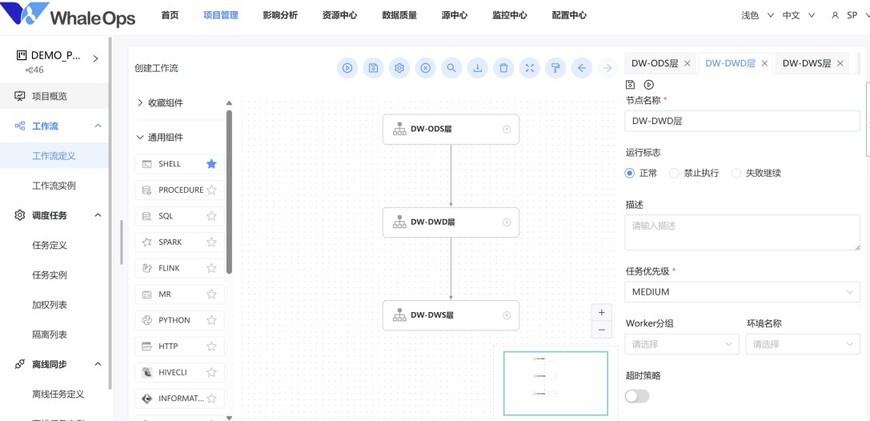
Task: Click the download toolbar icon
Action: (477, 68)
